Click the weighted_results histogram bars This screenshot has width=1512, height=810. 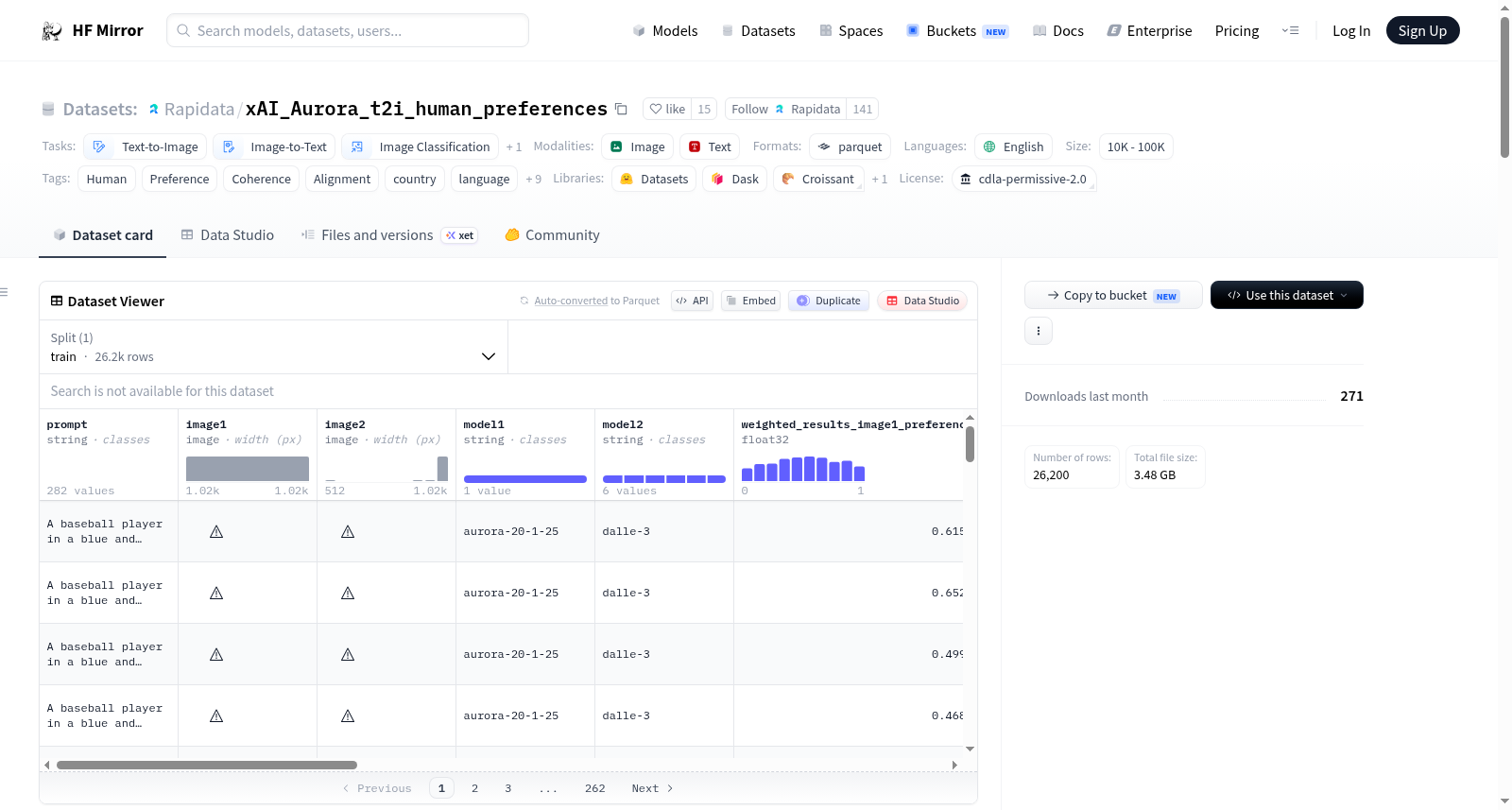(803, 469)
